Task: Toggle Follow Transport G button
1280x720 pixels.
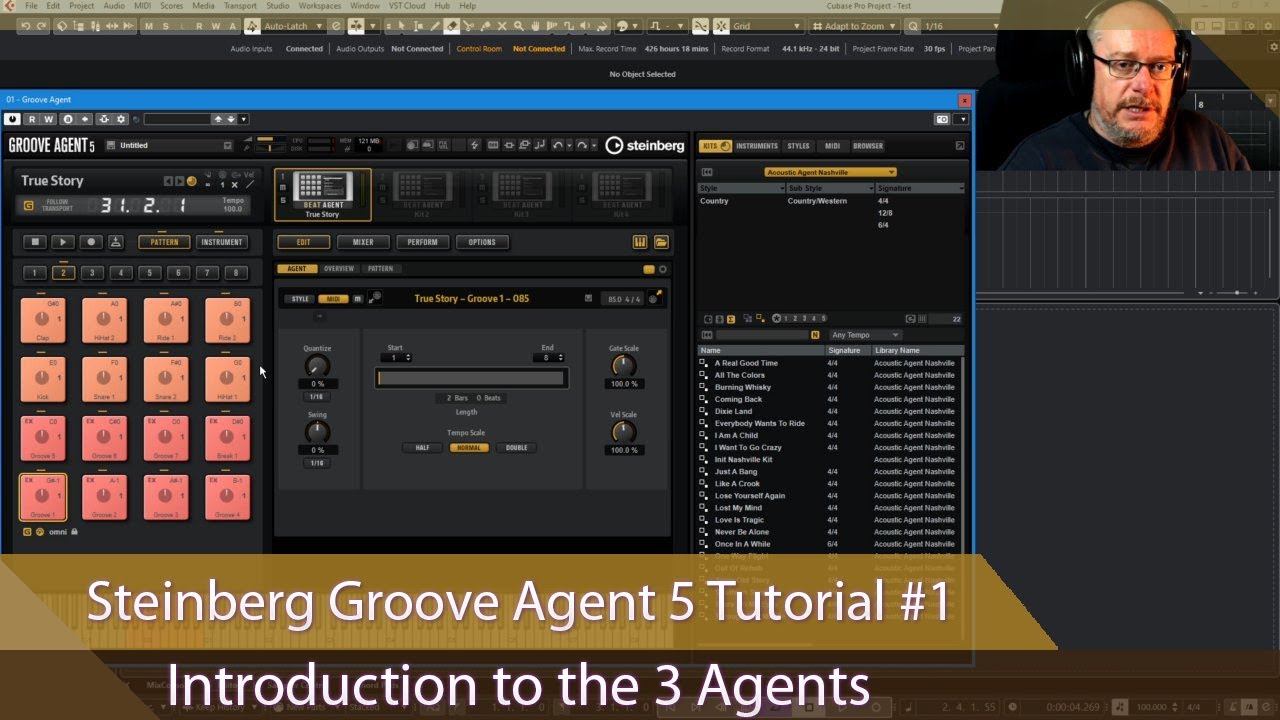Action: 28,206
